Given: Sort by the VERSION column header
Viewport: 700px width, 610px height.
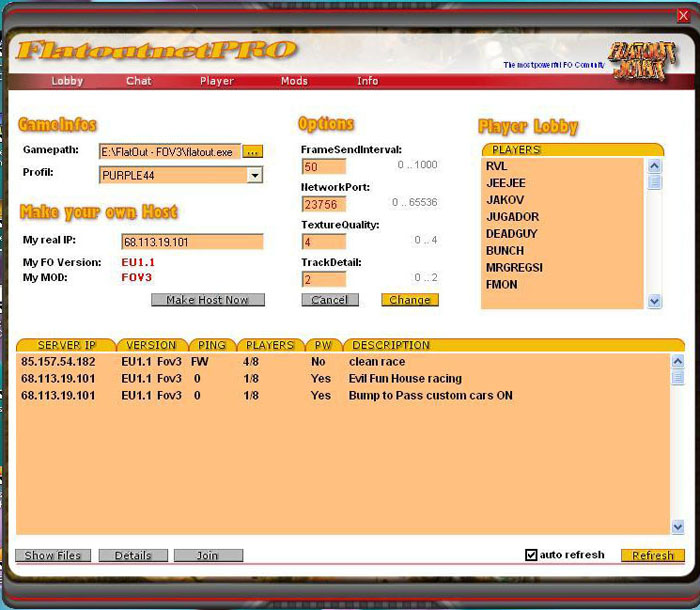Looking at the screenshot, I should pyautogui.click(x=152, y=345).
